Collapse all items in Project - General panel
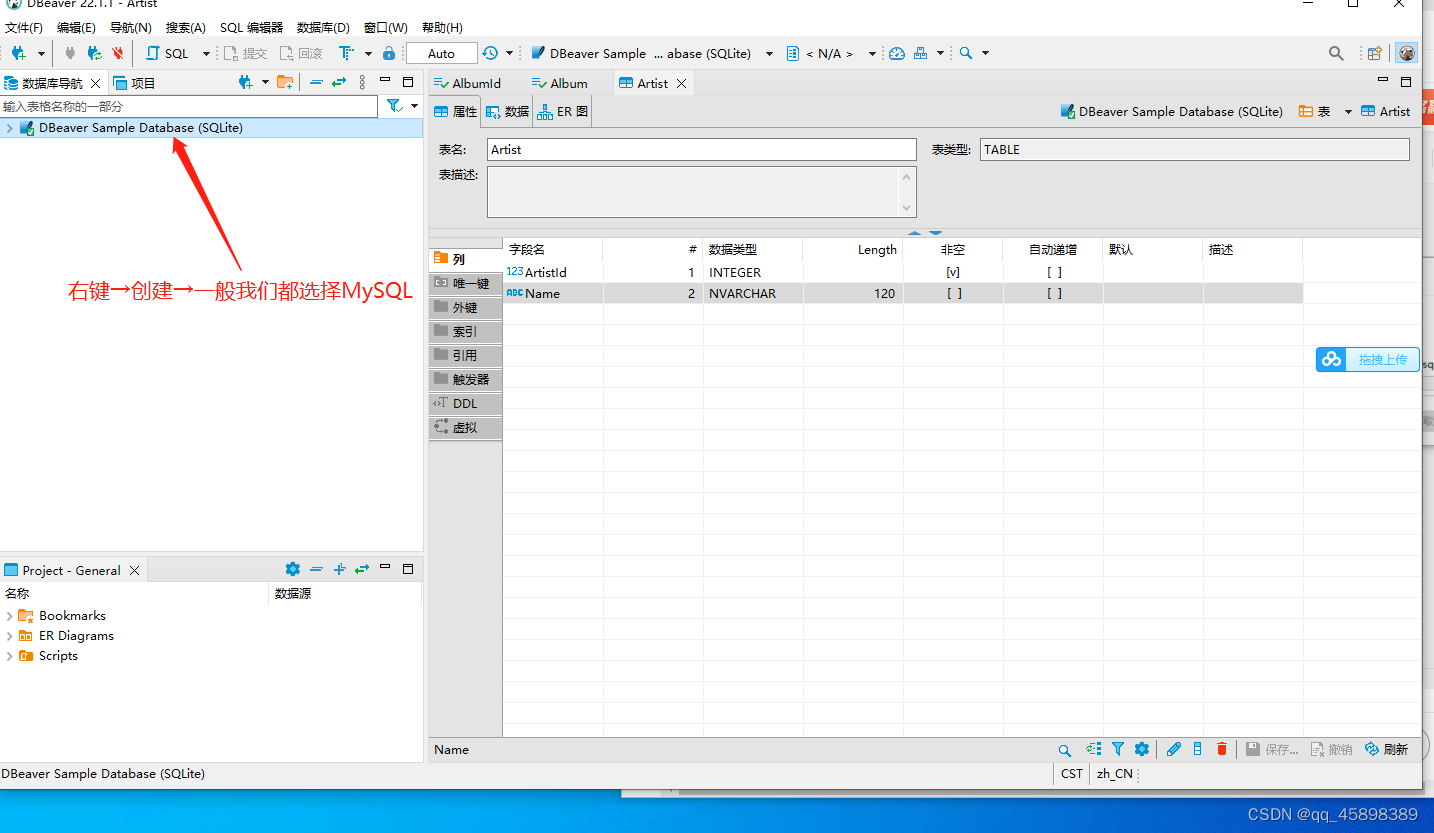1434x833 pixels. pyautogui.click(x=316, y=569)
